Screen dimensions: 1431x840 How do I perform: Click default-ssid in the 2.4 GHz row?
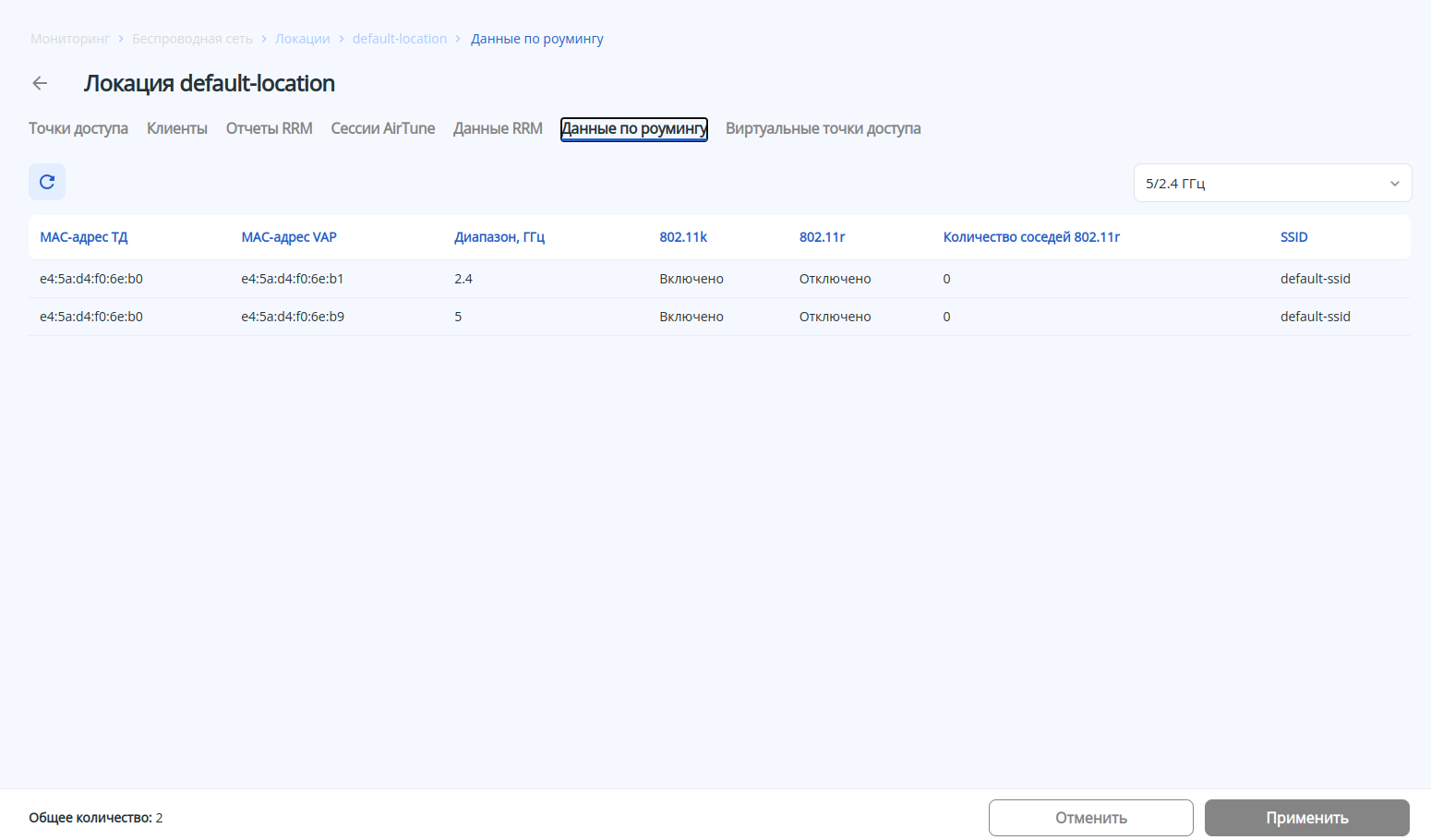pyautogui.click(x=1316, y=279)
